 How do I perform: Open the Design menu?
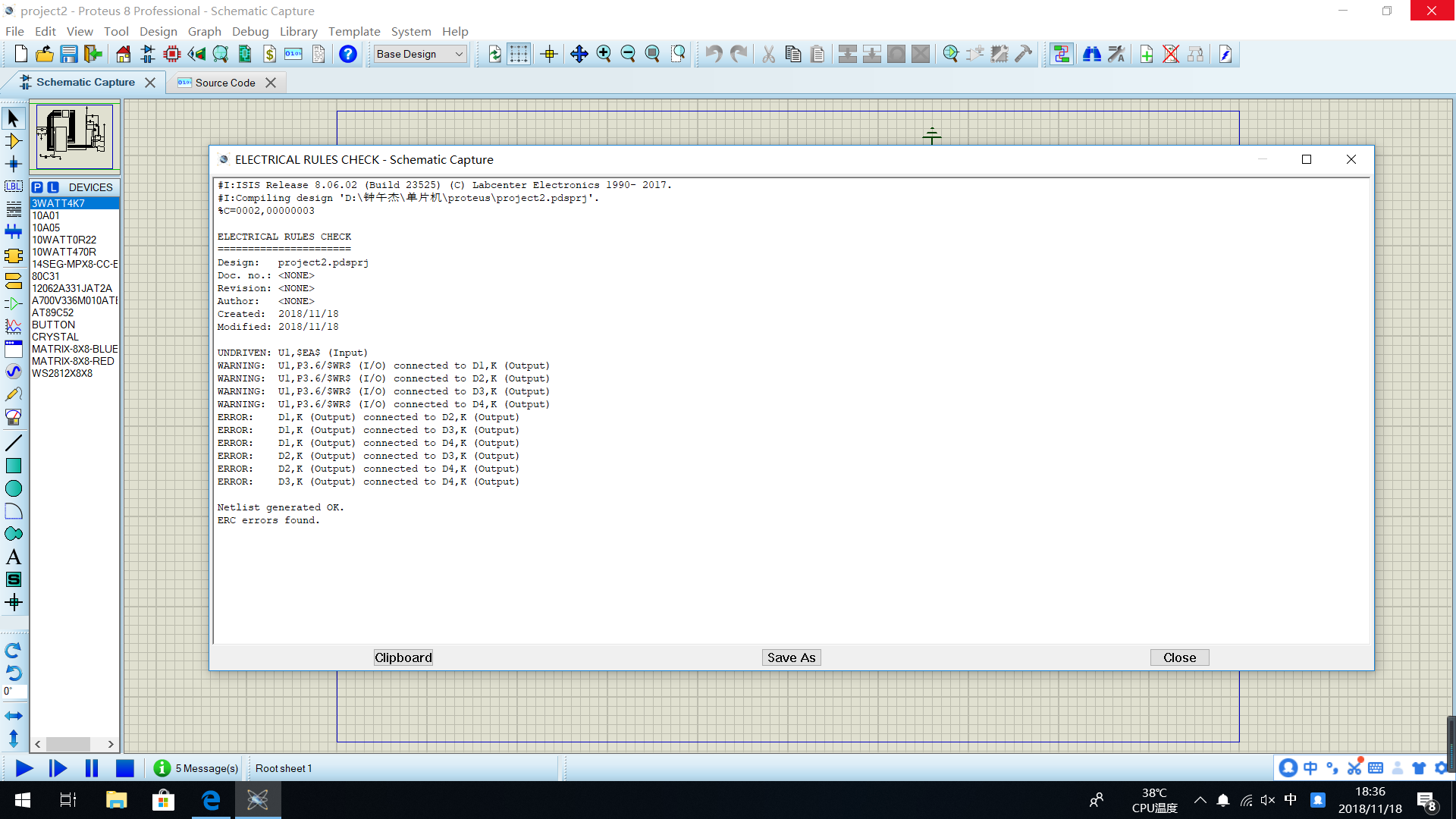pyautogui.click(x=158, y=31)
